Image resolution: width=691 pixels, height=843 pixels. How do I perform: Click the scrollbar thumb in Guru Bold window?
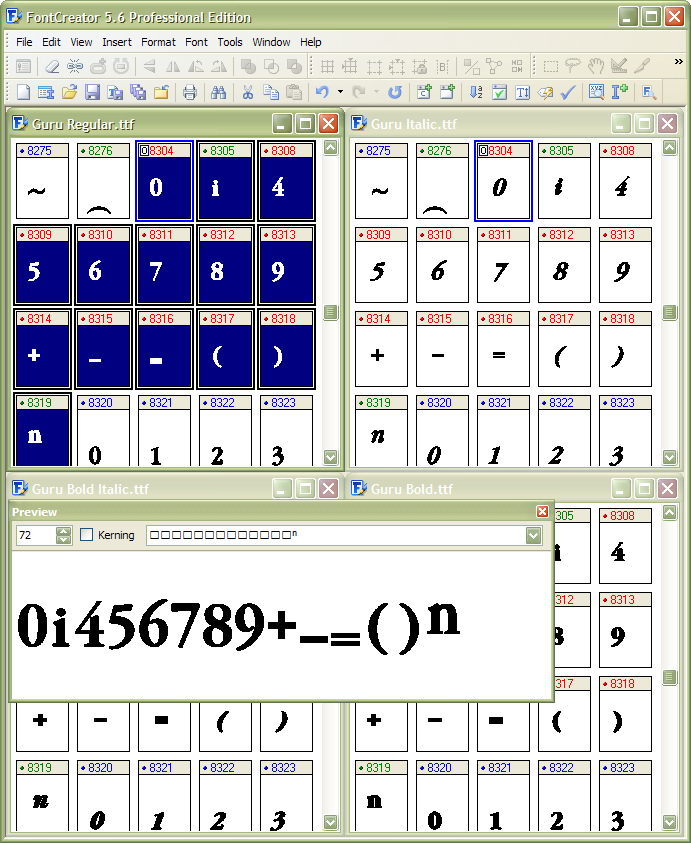[669, 677]
